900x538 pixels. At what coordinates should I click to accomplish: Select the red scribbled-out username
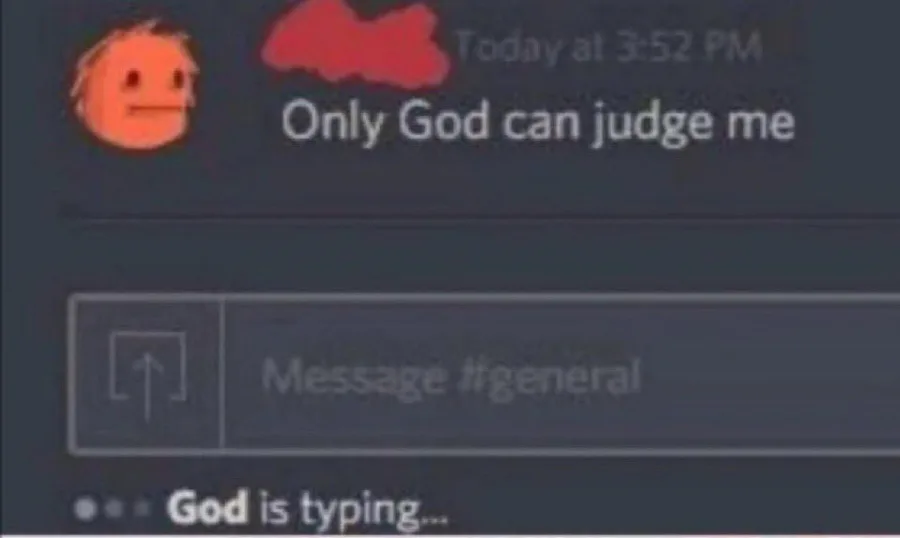pos(355,45)
